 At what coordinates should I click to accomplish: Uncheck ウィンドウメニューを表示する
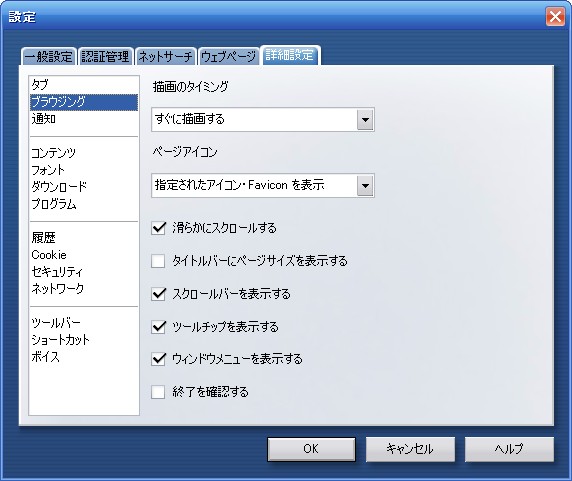(x=158, y=359)
